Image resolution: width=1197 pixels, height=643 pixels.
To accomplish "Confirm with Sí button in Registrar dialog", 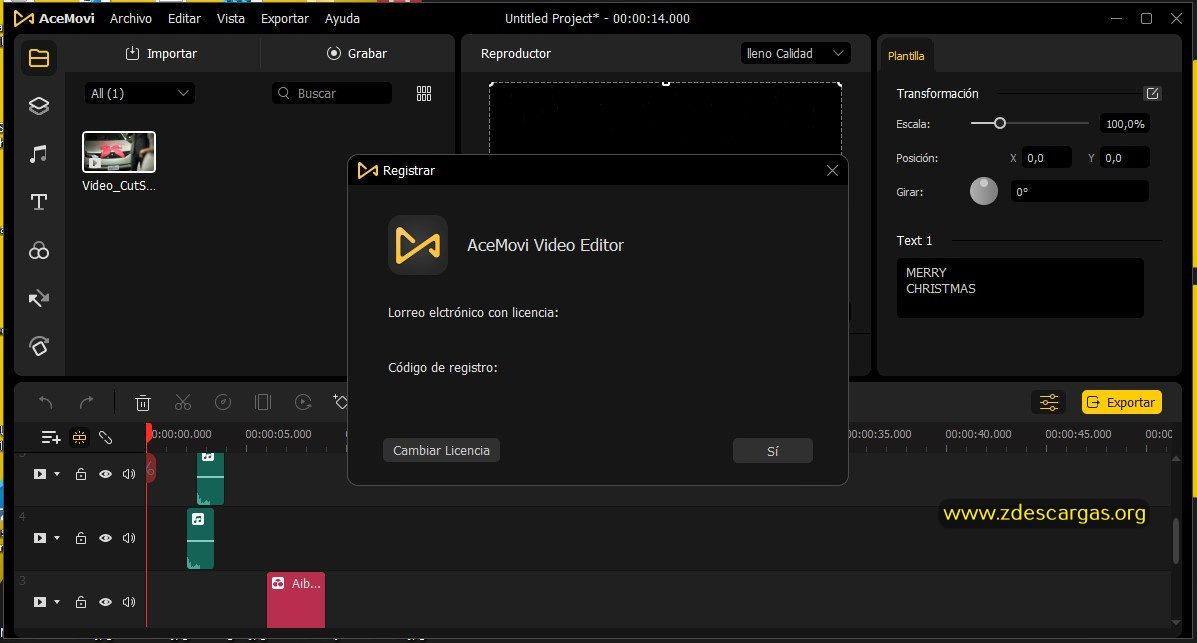I will coord(773,451).
